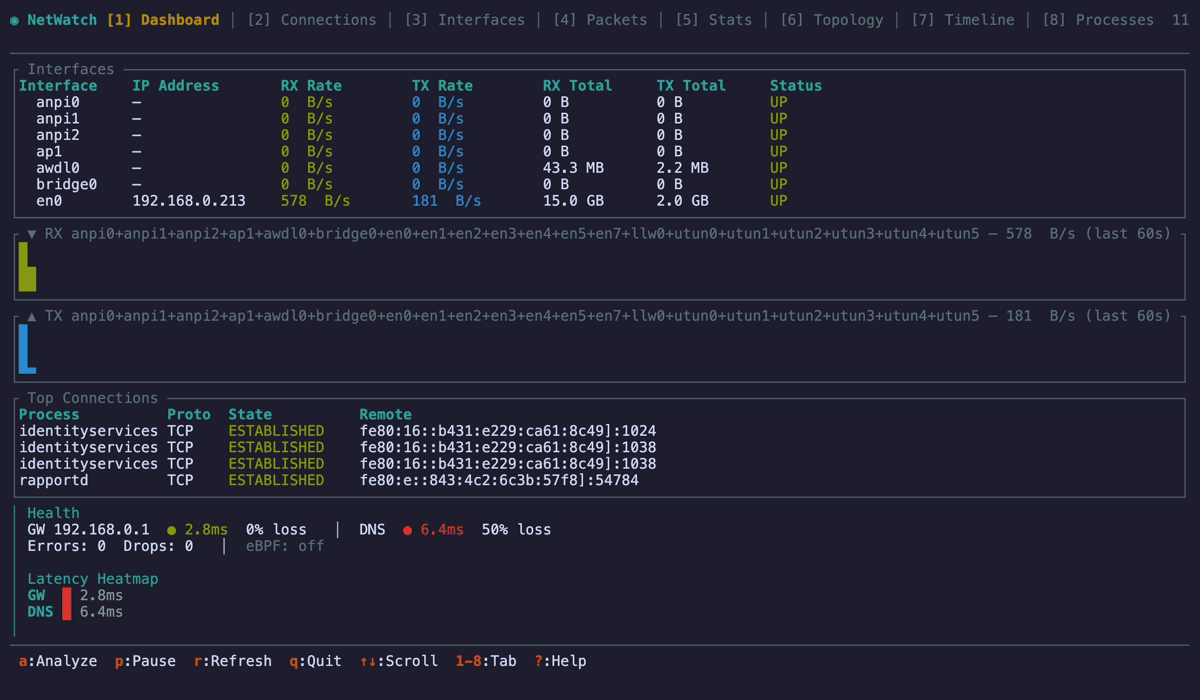
Task: Toggle the UP status of en0 interface
Action: coord(782,200)
